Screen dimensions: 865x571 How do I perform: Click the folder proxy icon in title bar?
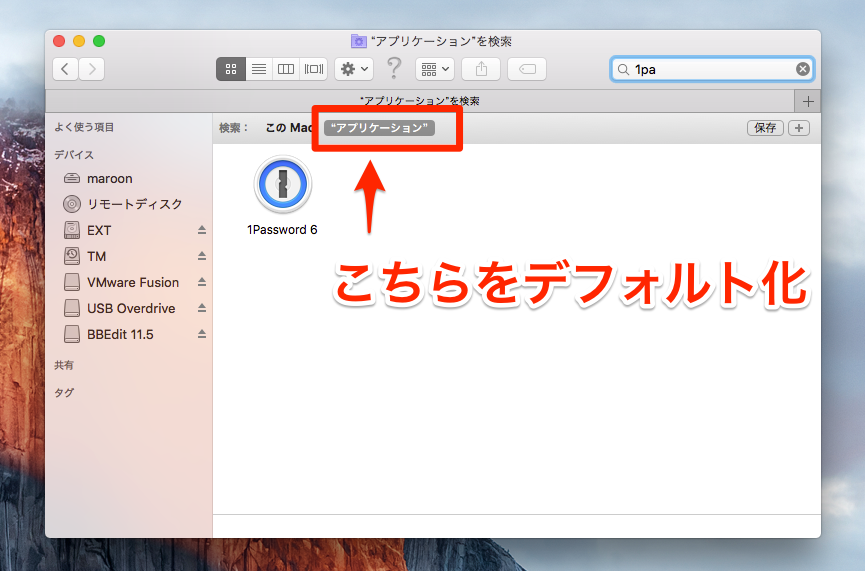359,41
